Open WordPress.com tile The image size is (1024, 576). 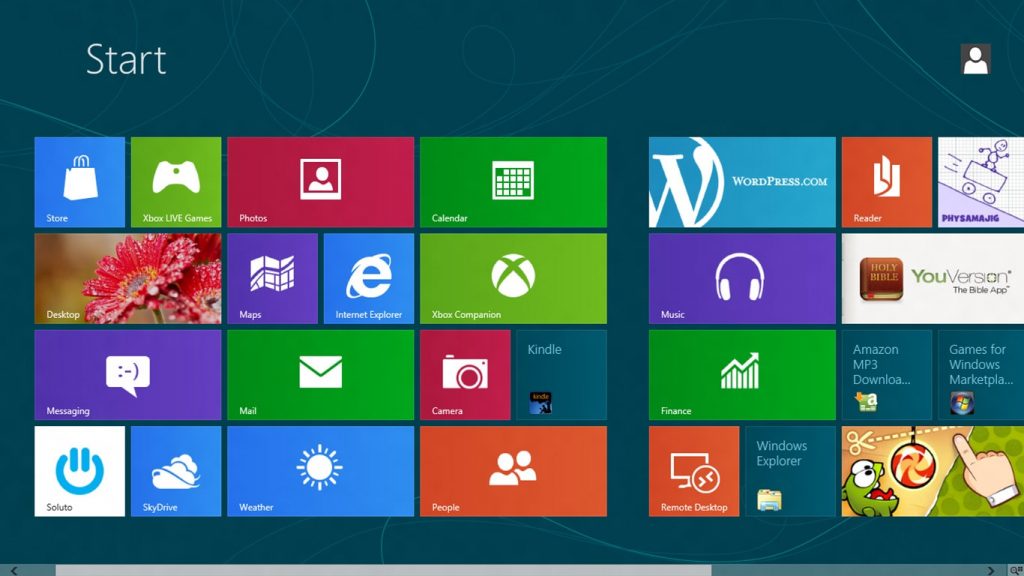(740, 181)
